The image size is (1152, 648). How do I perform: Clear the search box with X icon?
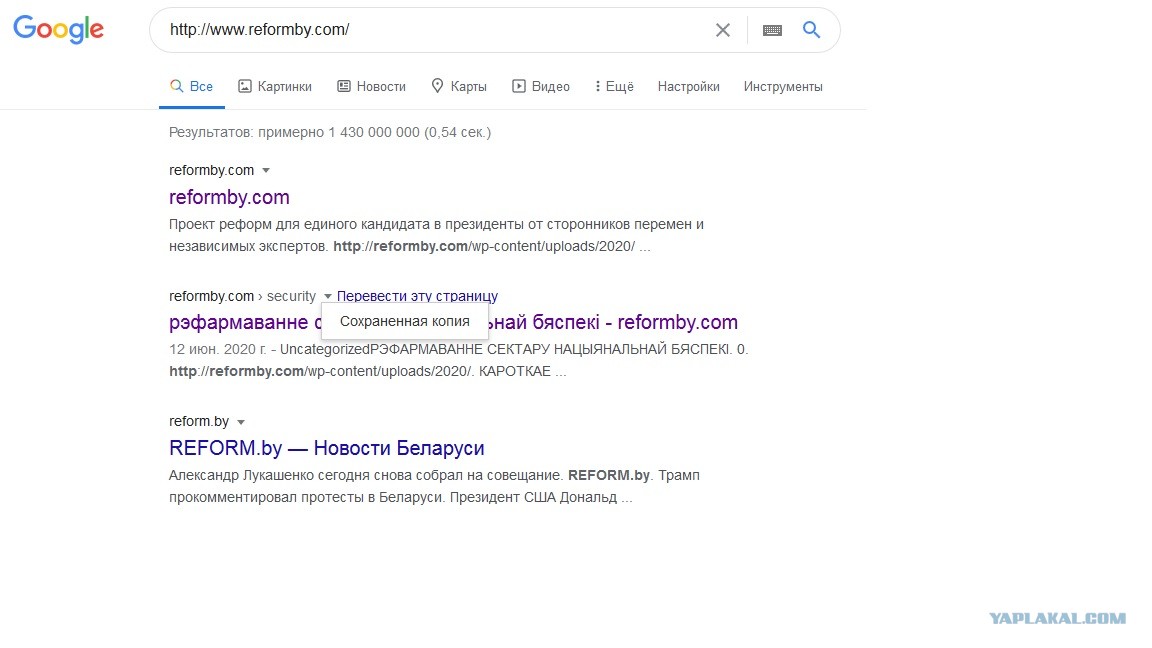pos(723,30)
